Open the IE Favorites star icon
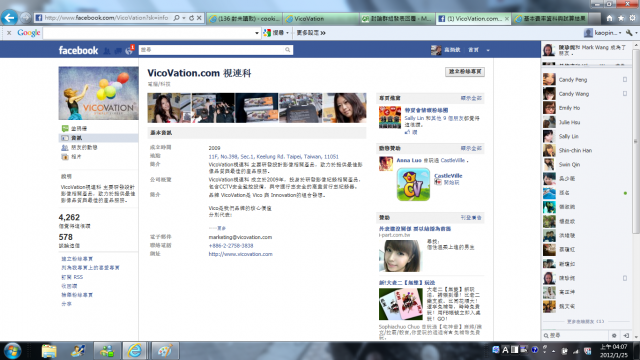The height and width of the screenshot is (360, 640). pos(621,18)
